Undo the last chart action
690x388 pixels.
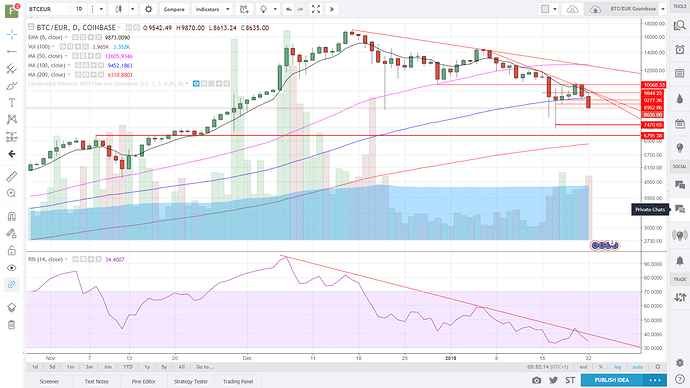point(289,9)
